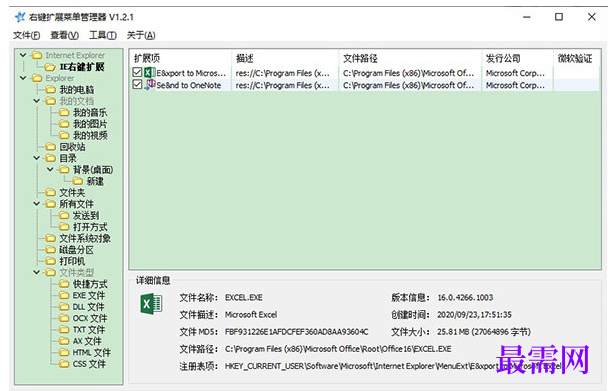608x391 pixels.
Task: Click the MD5 hash value
Action: pos(297,332)
